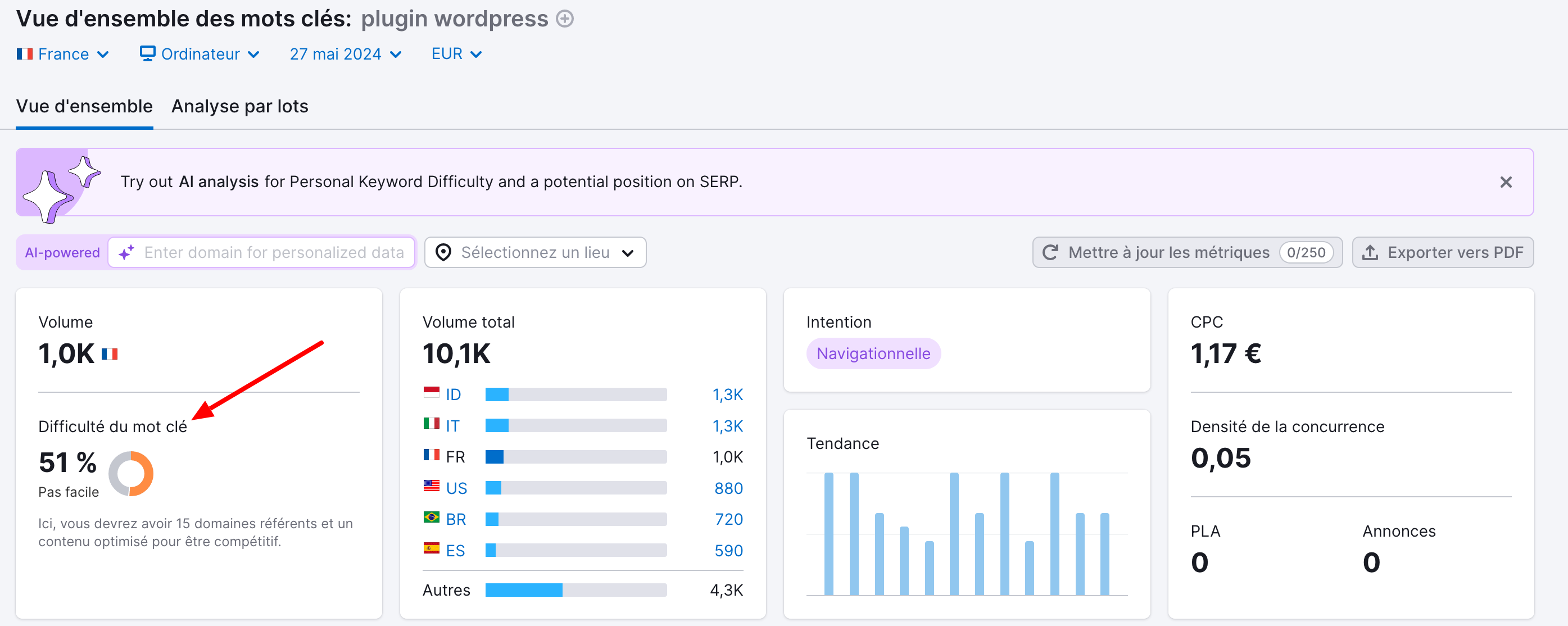Click the ID volume progress bar
This screenshot has width=1568, height=626.
[576, 395]
